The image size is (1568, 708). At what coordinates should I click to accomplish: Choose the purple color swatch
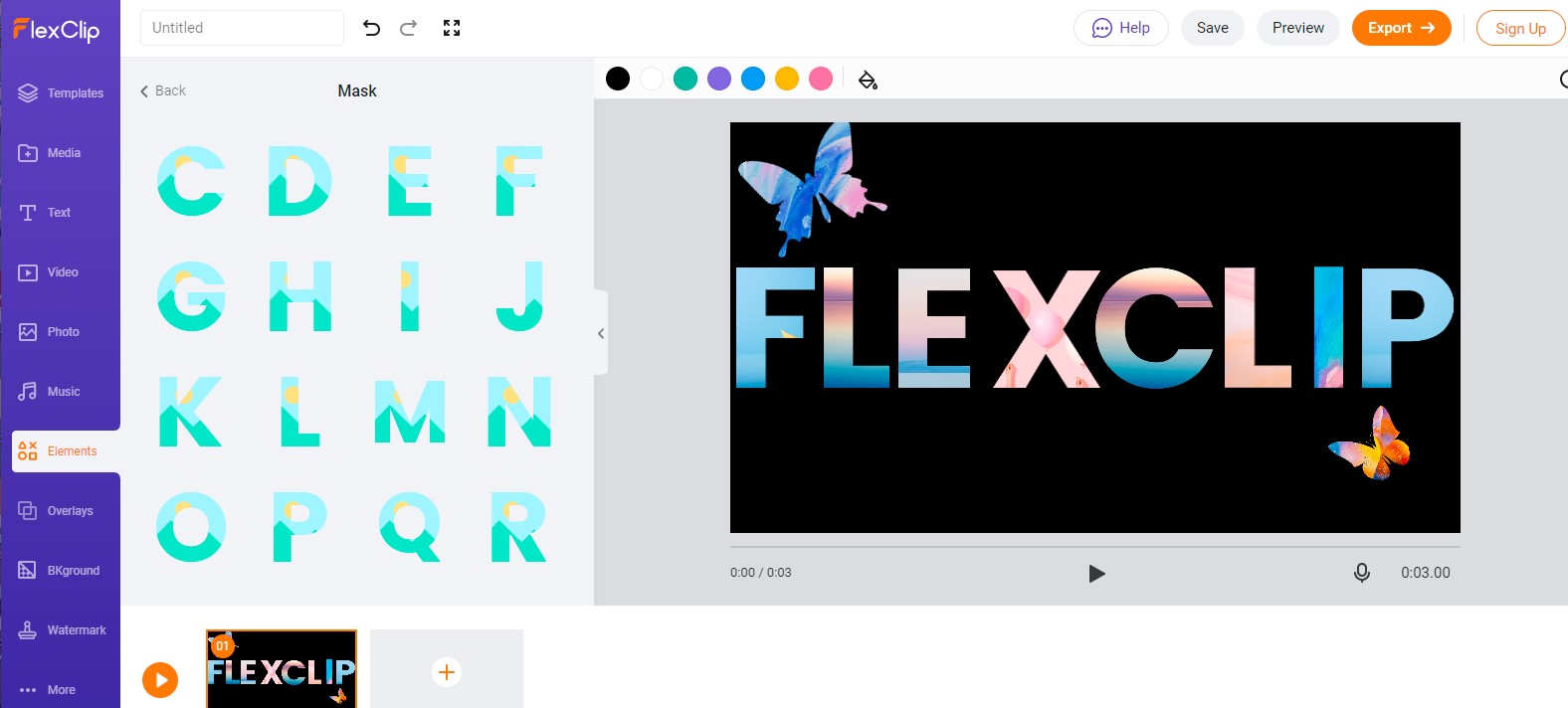tap(719, 79)
